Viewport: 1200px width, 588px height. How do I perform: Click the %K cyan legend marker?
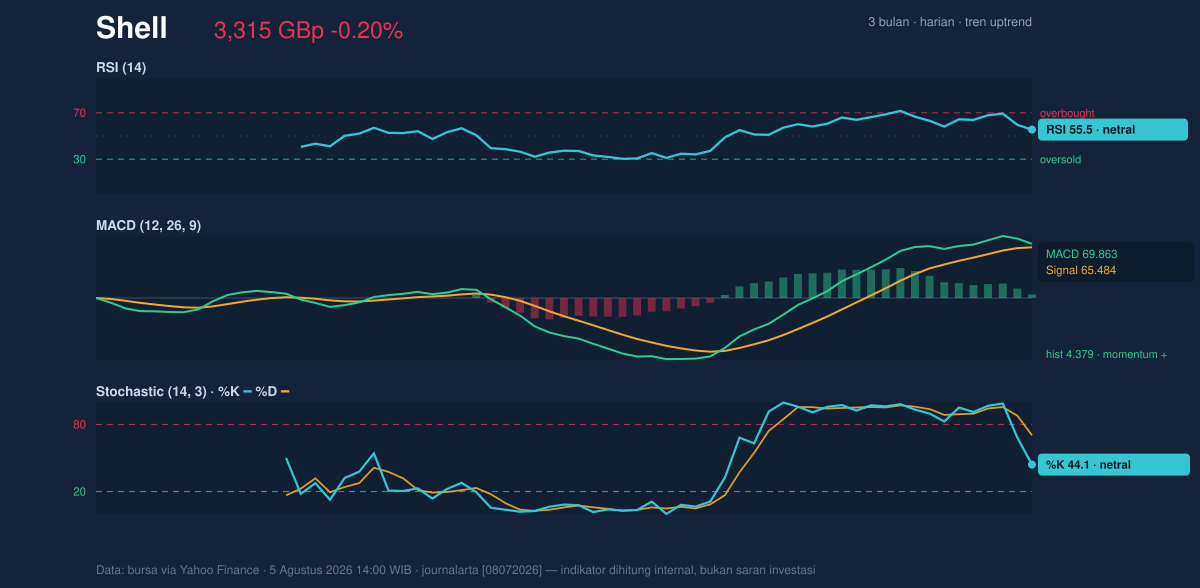(247, 392)
